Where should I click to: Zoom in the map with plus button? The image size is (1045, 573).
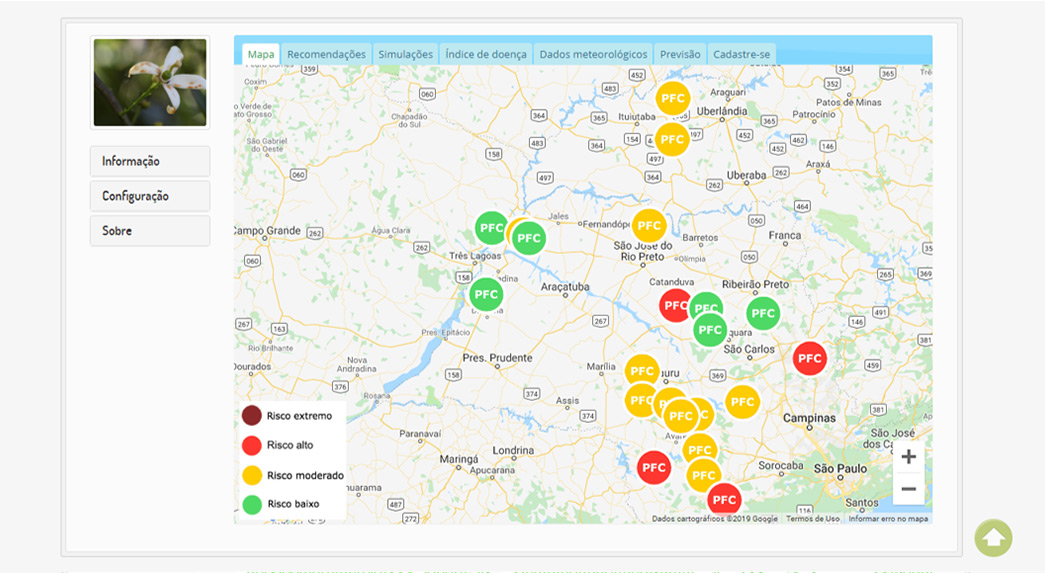pyautogui.click(x=908, y=457)
